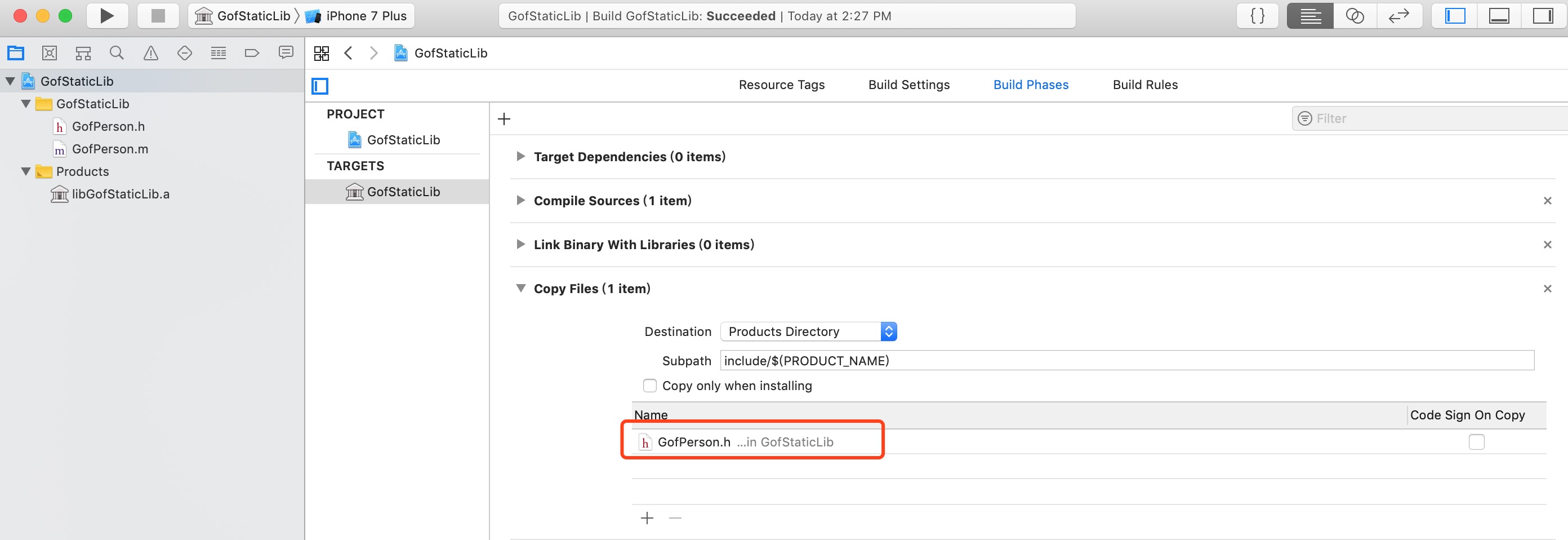1568x540 pixels.
Task: Open the breakpoint navigator
Action: pos(252,53)
